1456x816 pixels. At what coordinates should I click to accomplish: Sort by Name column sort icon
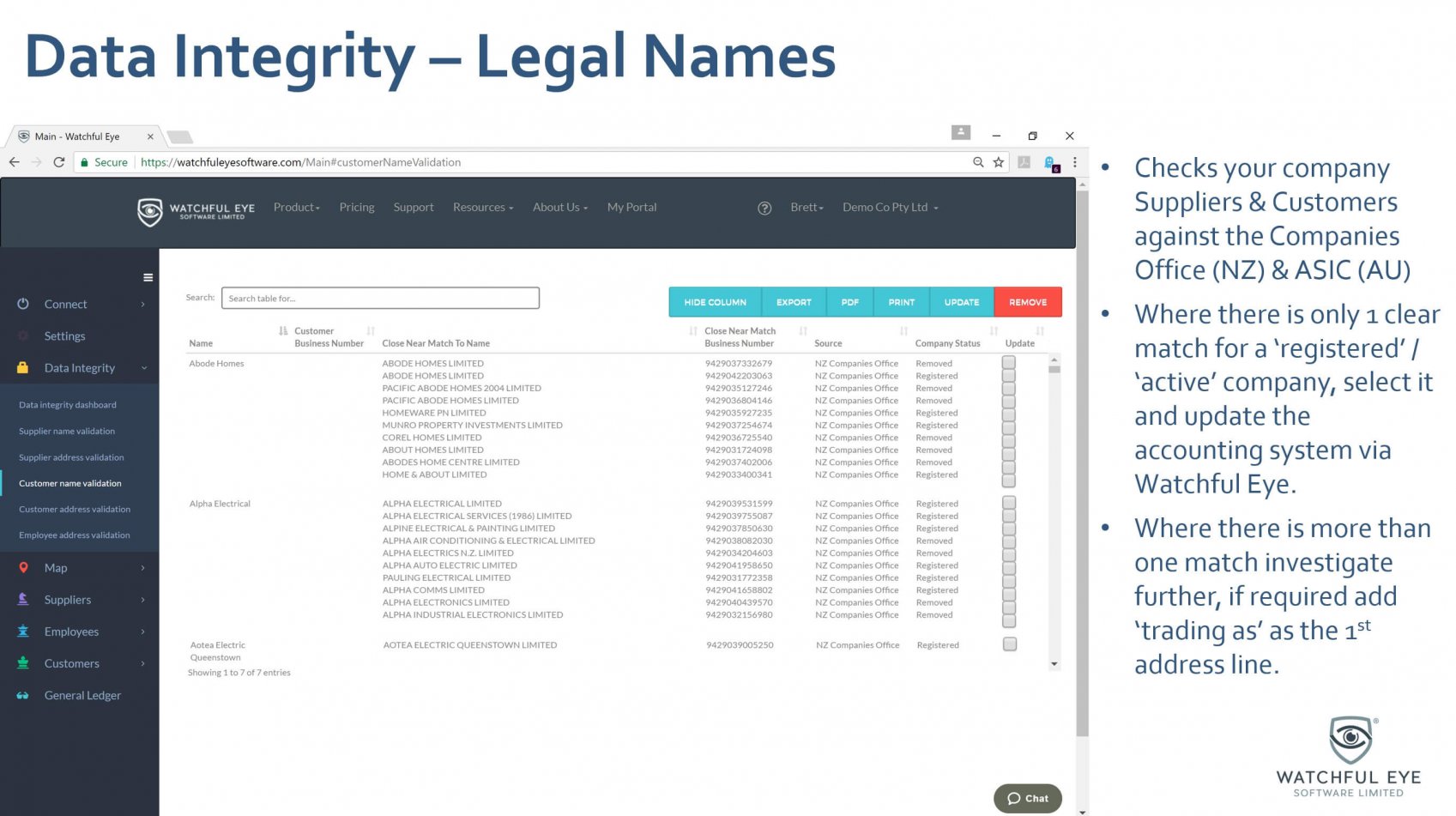tap(283, 331)
